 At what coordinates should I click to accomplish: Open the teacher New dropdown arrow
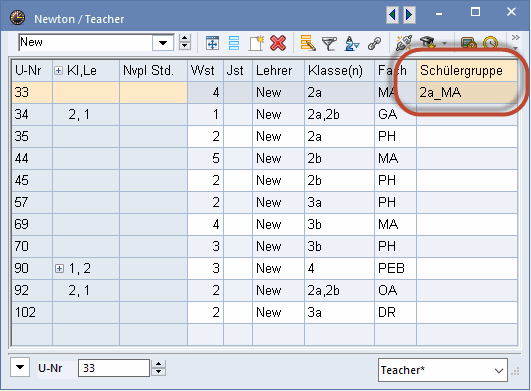point(163,43)
